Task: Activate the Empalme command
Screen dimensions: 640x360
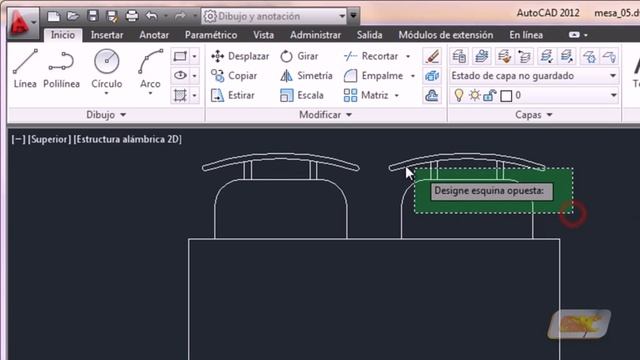Action: pyautogui.click(x=373, y=76)
